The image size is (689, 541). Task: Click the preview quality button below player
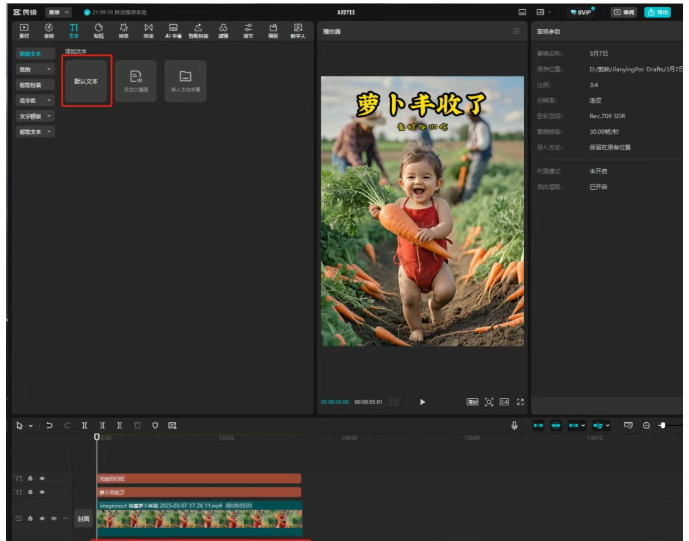[x=472, y=402]
